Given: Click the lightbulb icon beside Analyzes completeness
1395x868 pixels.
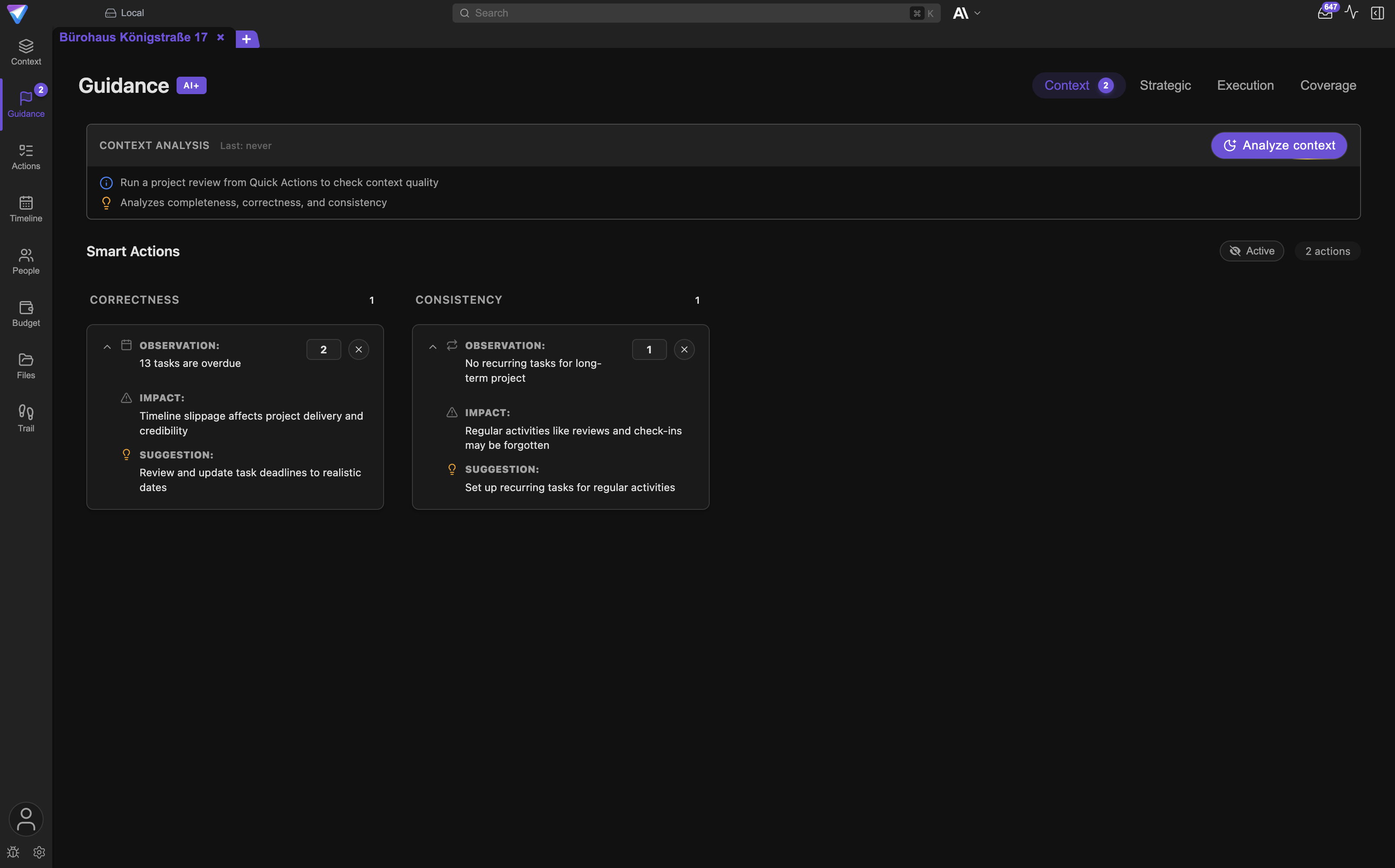Looking at the screenshot, I should [106, 203].
